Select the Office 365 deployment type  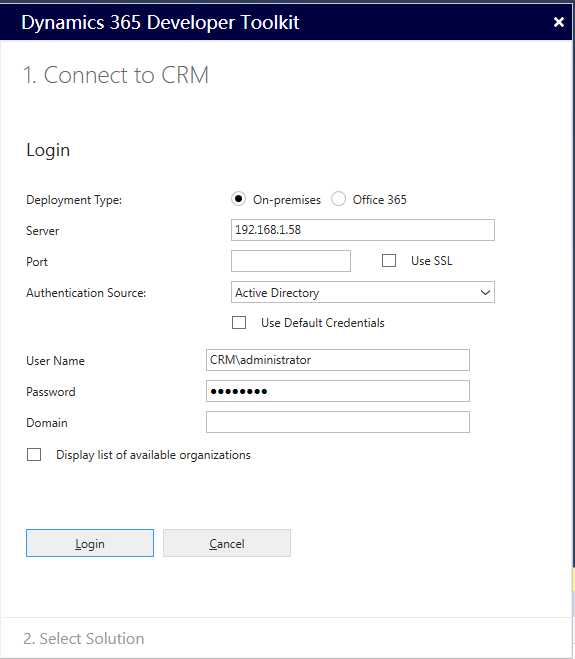click(x=338, y=199)
